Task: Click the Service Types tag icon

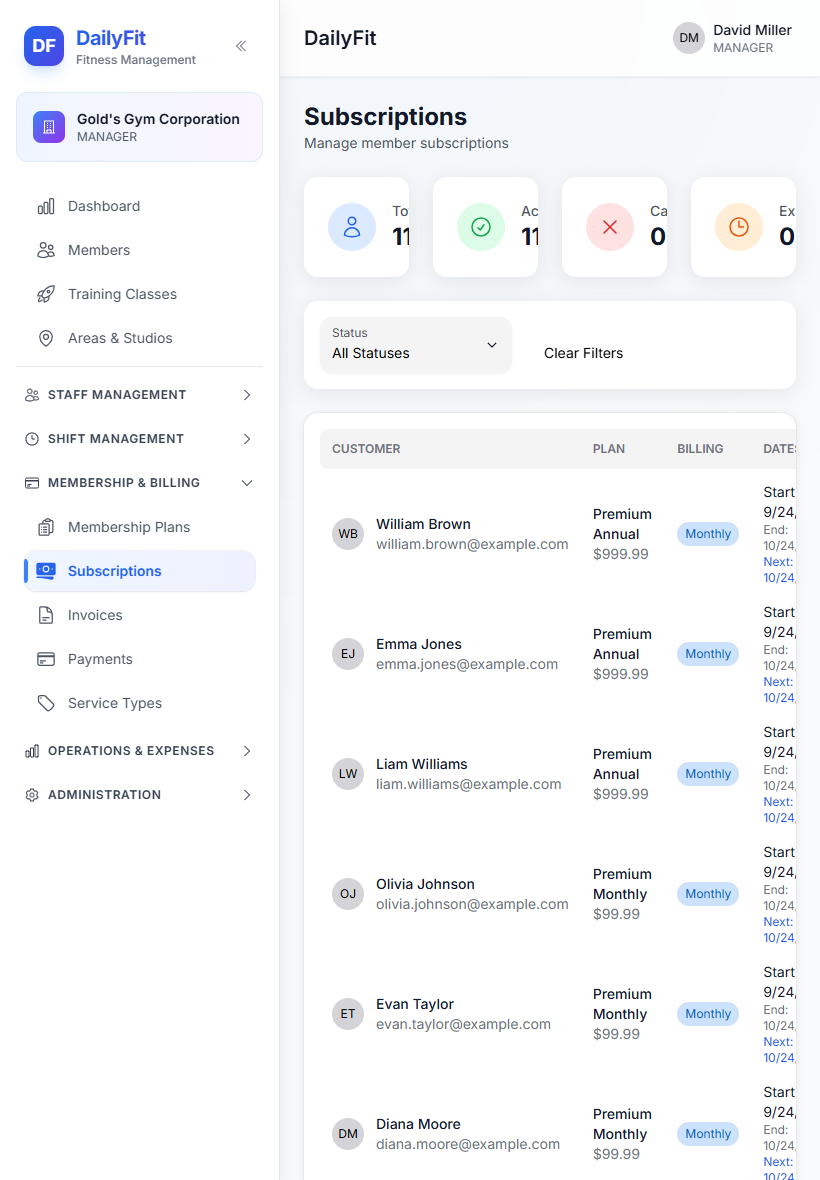Action: tap(46, 704)
